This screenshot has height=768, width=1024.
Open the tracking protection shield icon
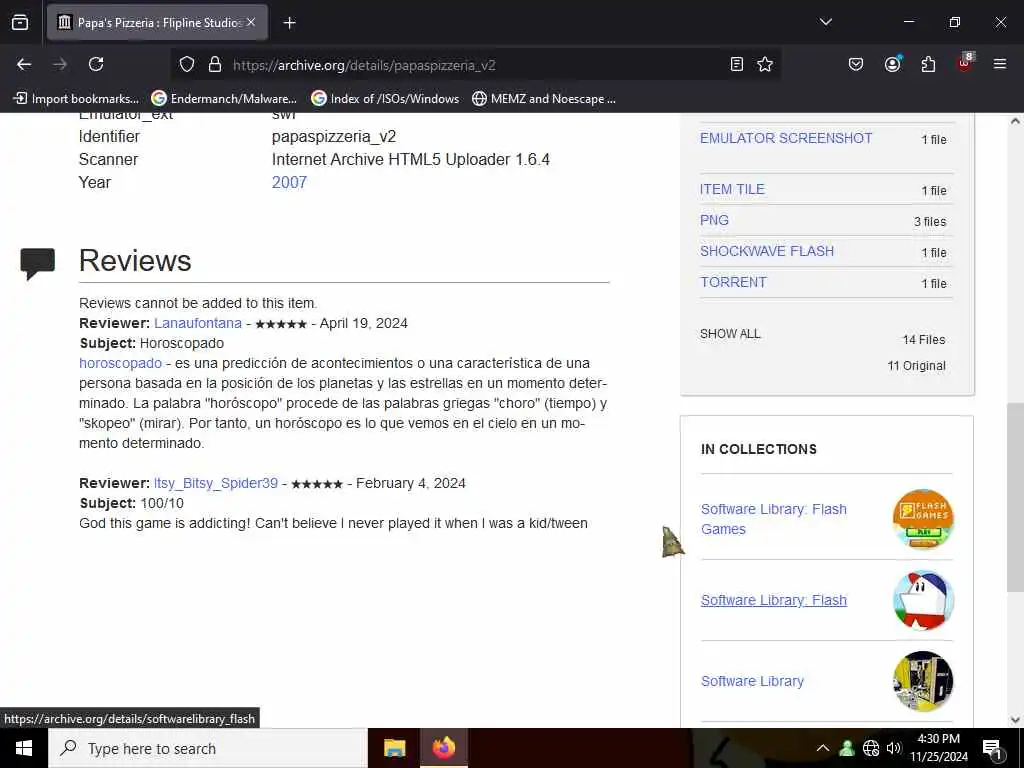pos(187,65)
